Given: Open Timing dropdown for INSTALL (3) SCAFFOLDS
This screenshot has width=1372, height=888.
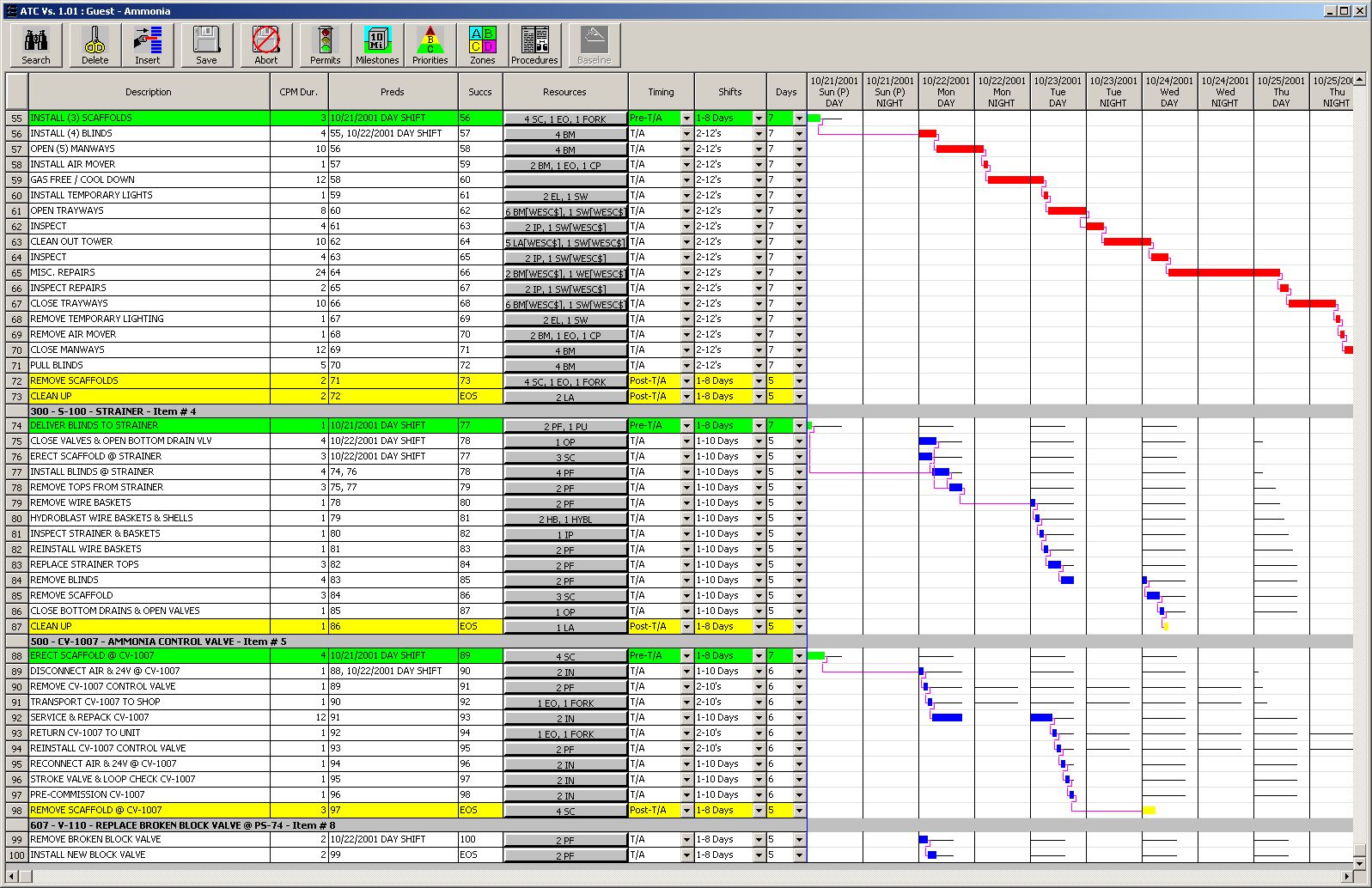Looking at the screenshot, I should [x=686, y=119].
